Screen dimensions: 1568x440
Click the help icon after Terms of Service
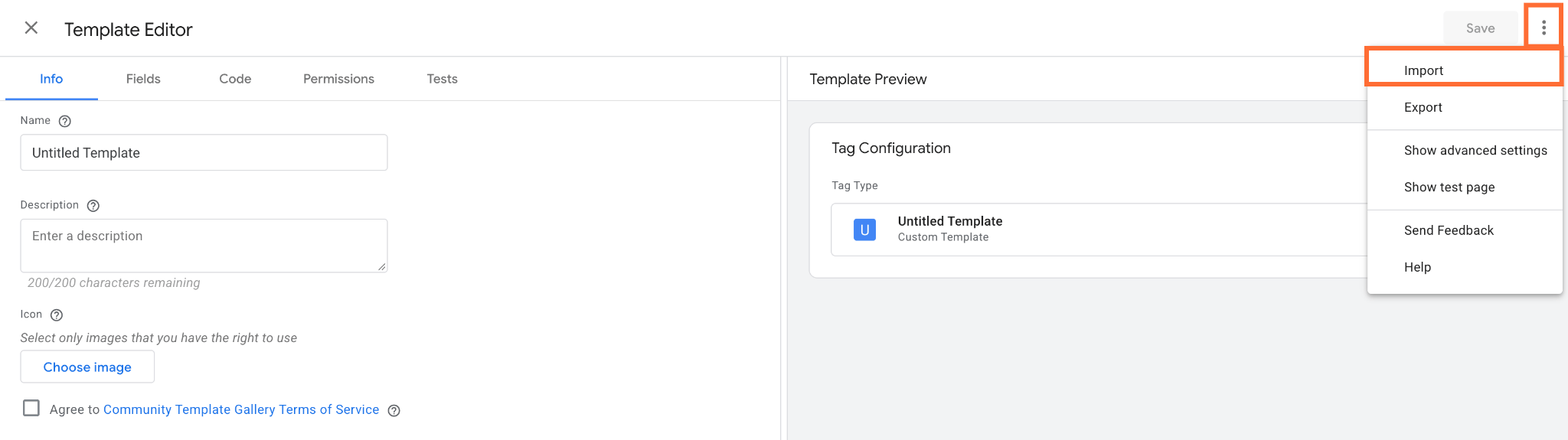pyautogui.click(x=394, y=411)
